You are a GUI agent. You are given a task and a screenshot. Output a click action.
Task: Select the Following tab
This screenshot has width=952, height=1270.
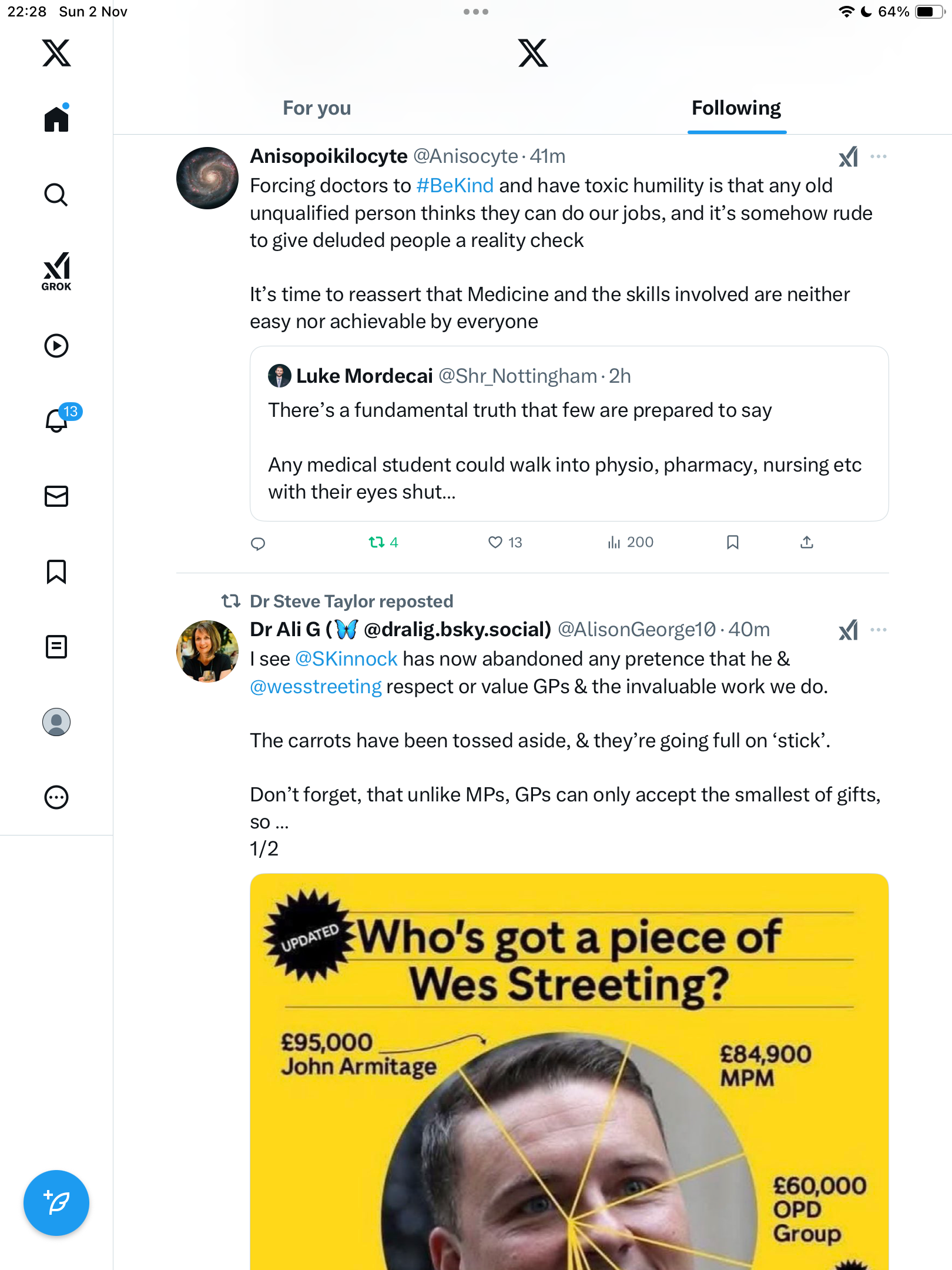point(736,108)
